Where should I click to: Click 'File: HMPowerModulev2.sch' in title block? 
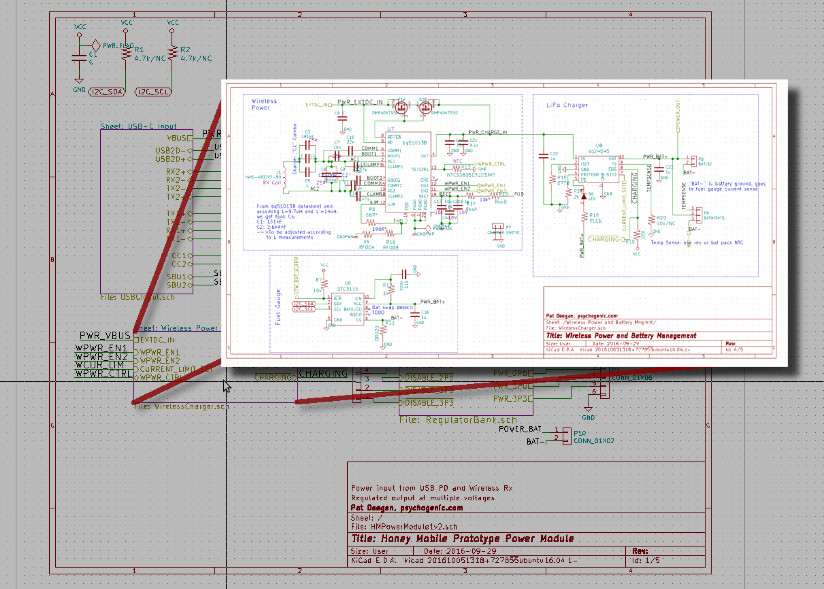coord(404,526)
